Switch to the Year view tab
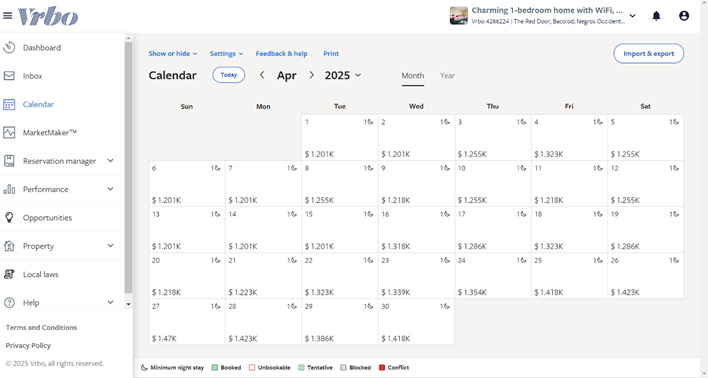Image resolution: width=708 pixels, height=378 pixels. (447, 76)
